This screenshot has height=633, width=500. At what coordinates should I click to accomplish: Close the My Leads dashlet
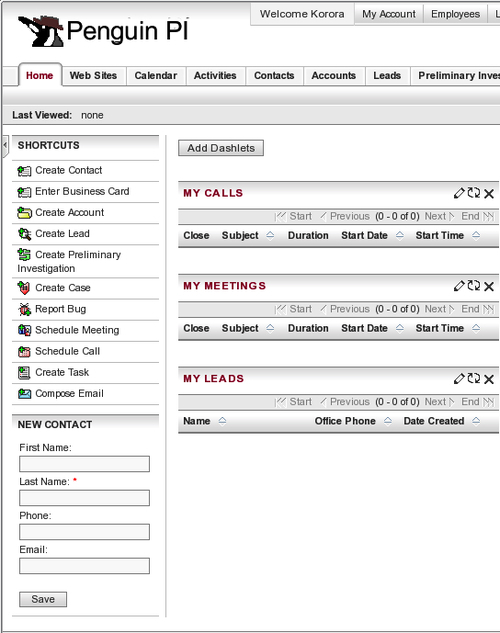pos(489,379)
